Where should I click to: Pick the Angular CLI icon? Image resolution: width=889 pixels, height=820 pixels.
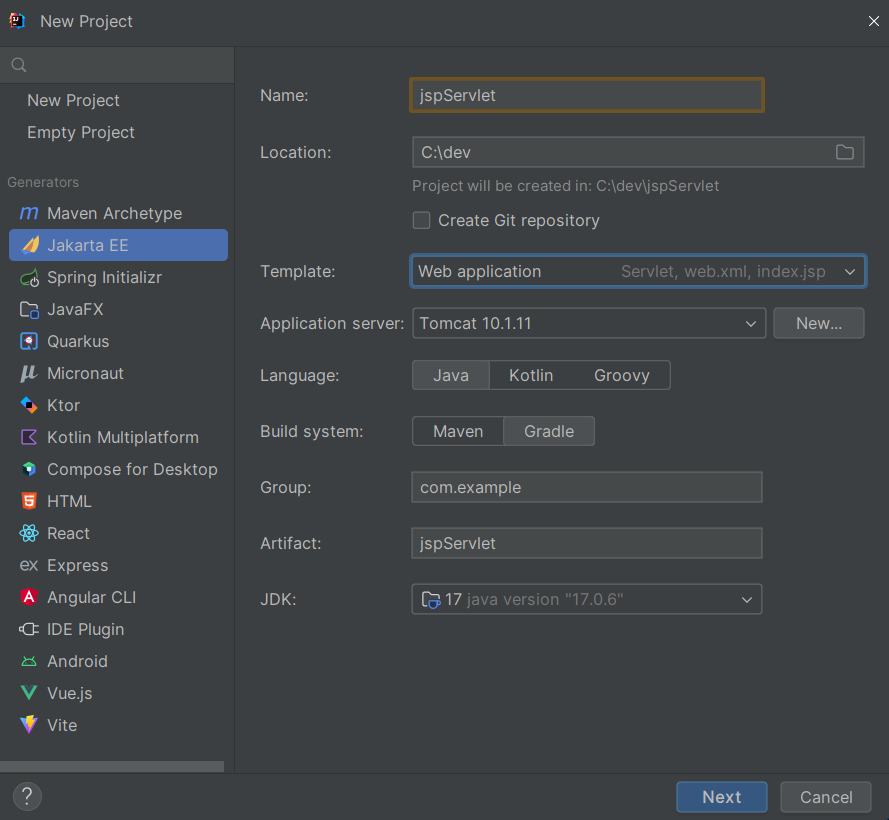click(x=29, y=597)
